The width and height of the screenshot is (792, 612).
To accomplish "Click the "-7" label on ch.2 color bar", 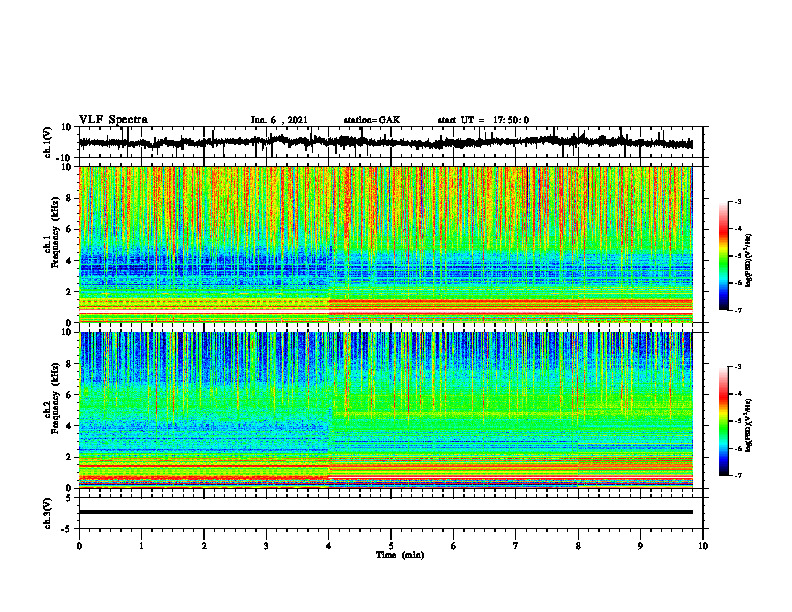I will pyautogui.click(x=738, y=476).
